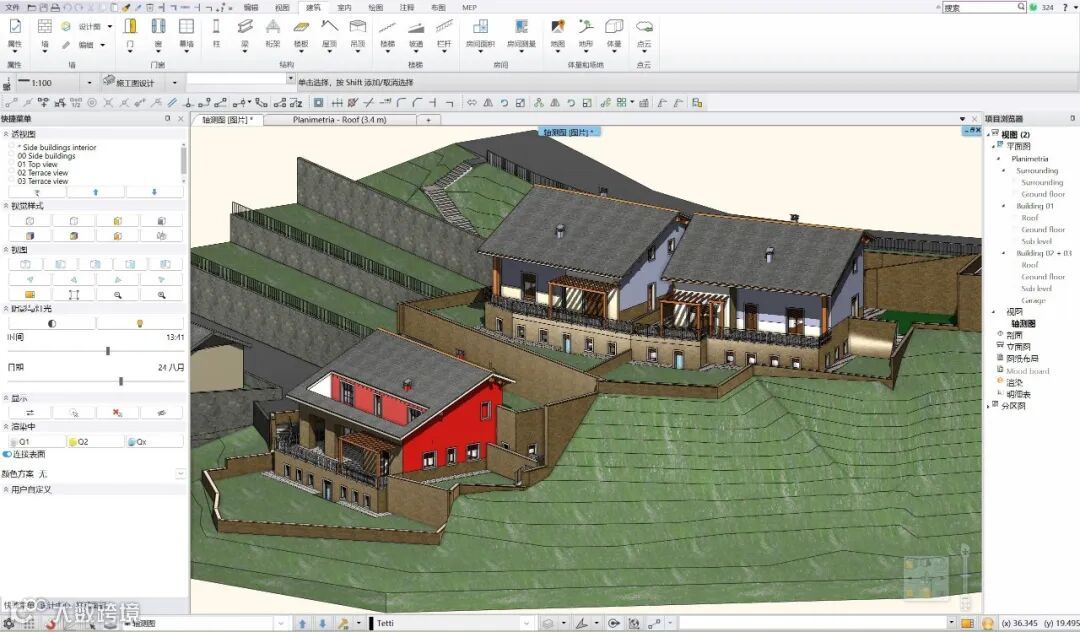Select the Wall (墙) tool in ribbon
Image resolution: width=1080 pixels, height=632 pixels.
point(45,34)
